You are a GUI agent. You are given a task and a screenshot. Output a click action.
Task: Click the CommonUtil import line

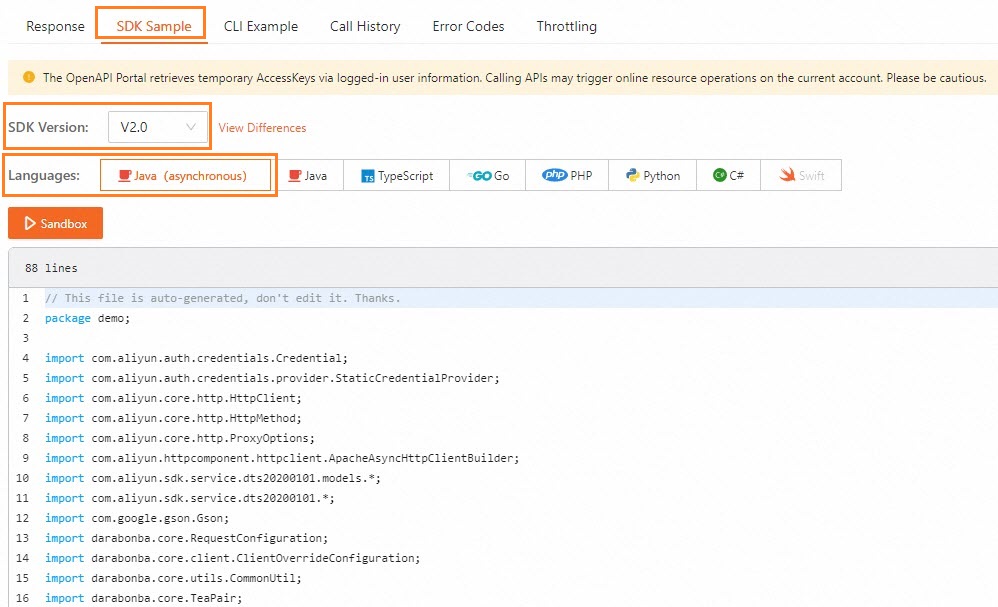pos(173,578)
